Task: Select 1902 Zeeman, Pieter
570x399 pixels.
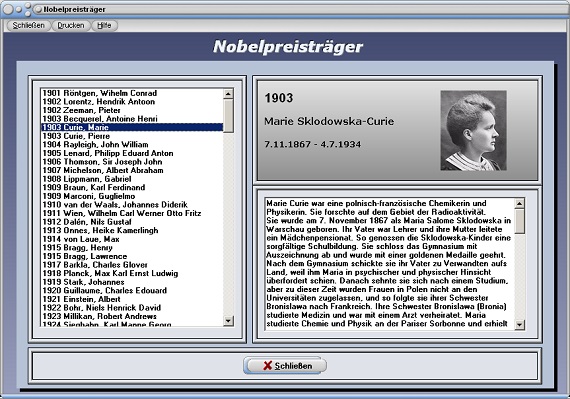Action: click(x=132, y=110)
